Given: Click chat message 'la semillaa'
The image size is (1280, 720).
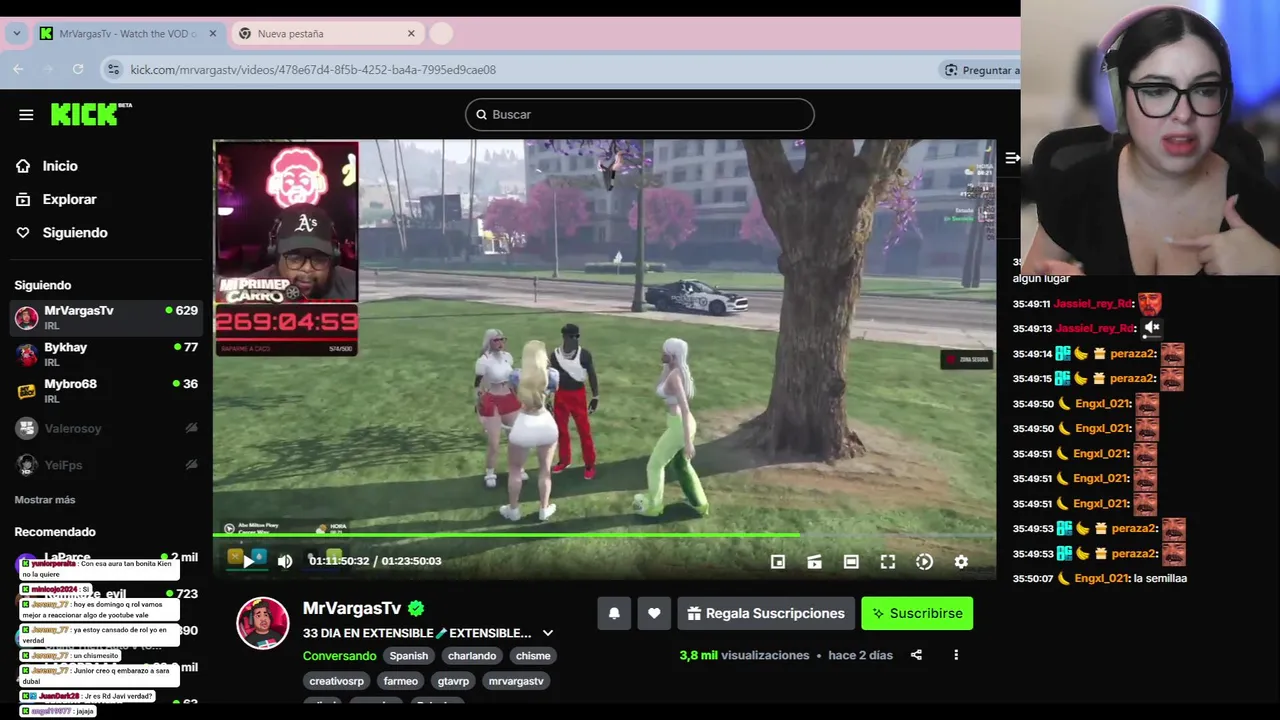Looking at the screenshot, I should tap(1161, 578).
